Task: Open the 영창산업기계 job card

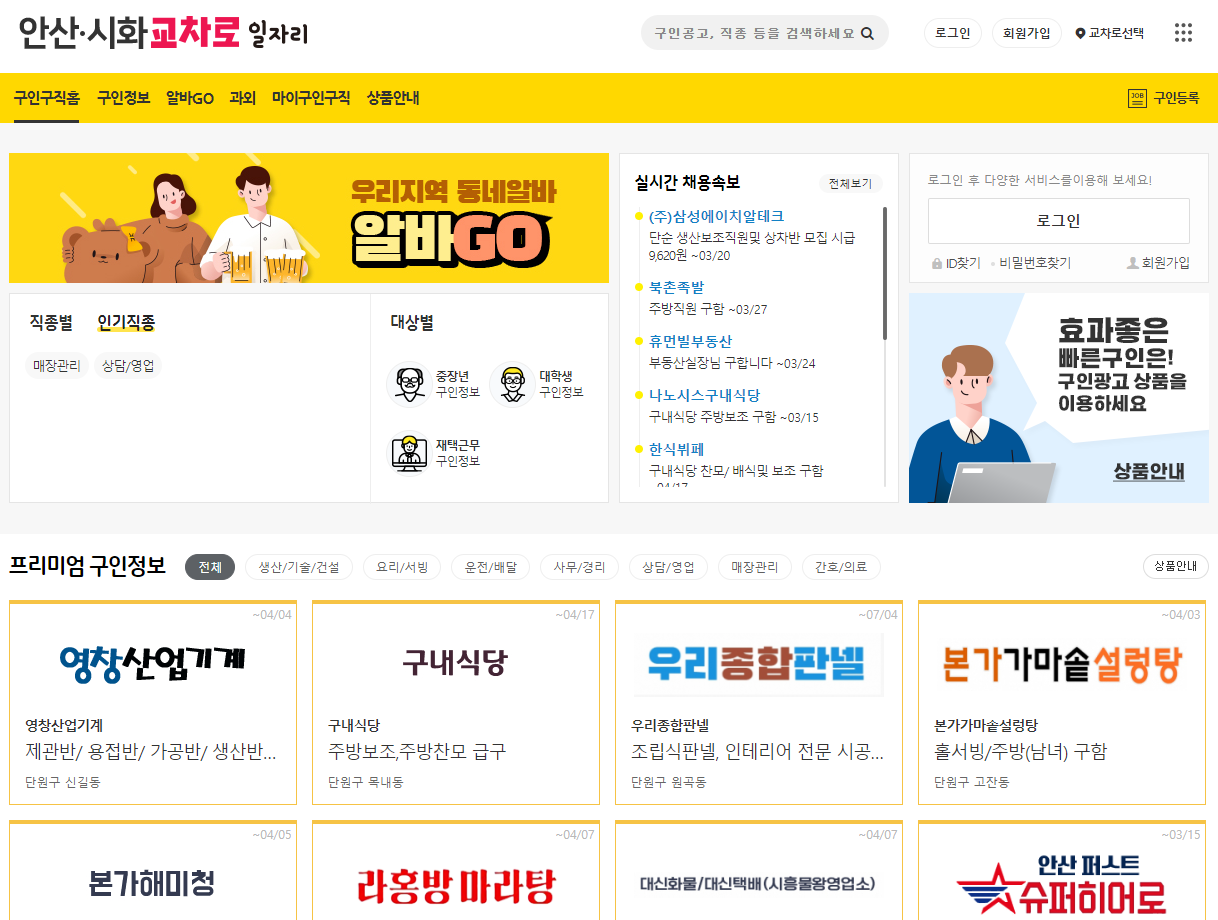Action: pyautogui.click(x=153, y=702)
